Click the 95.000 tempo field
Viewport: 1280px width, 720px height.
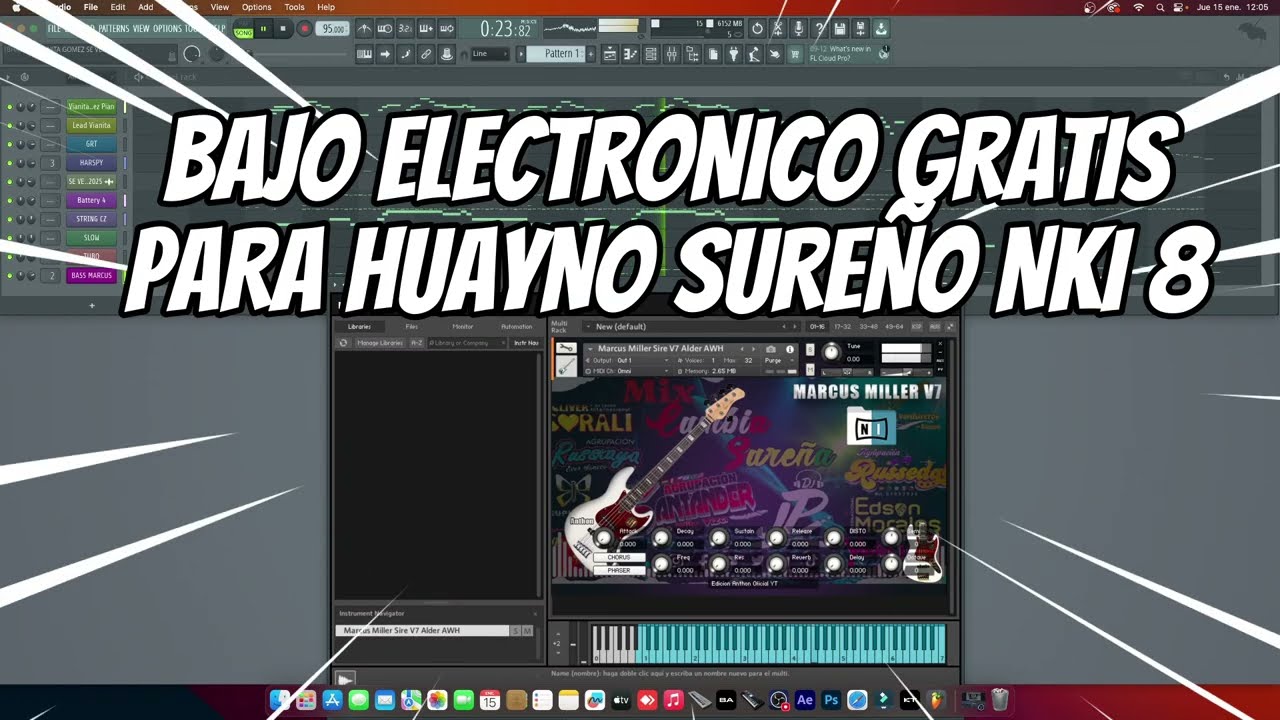332,29
